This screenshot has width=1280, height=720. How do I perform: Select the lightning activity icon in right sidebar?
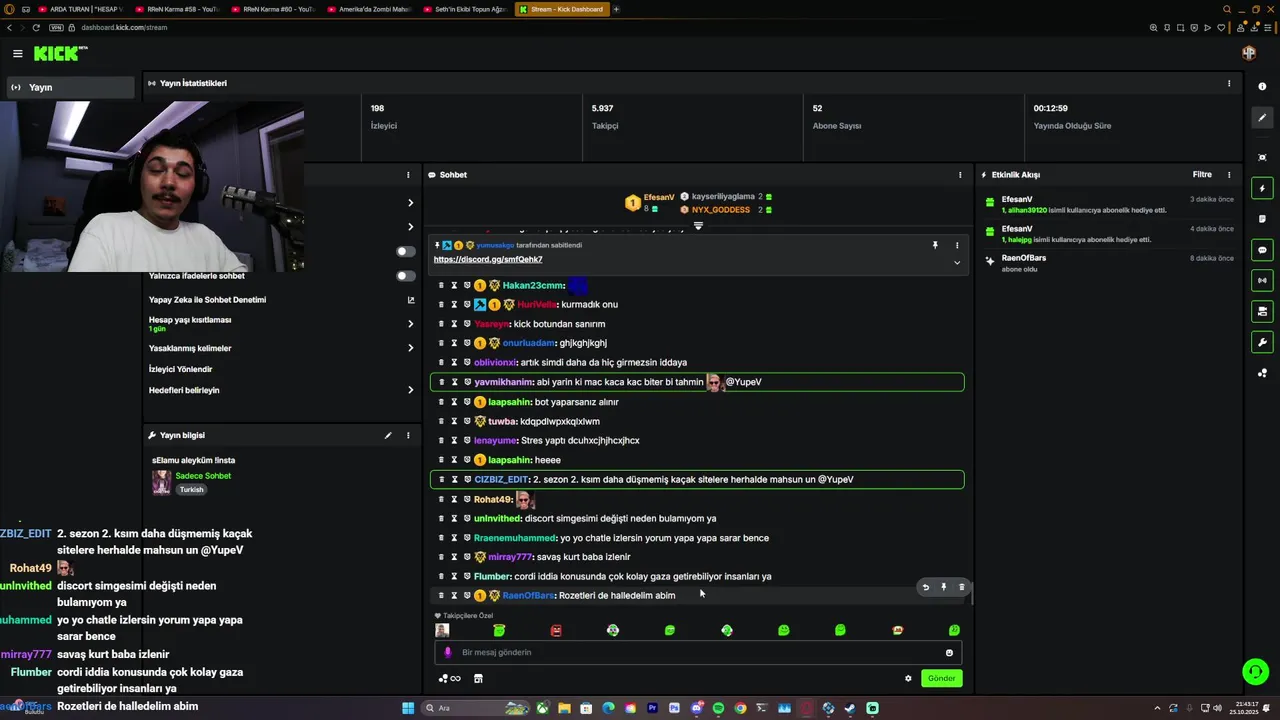[1262, 188]
